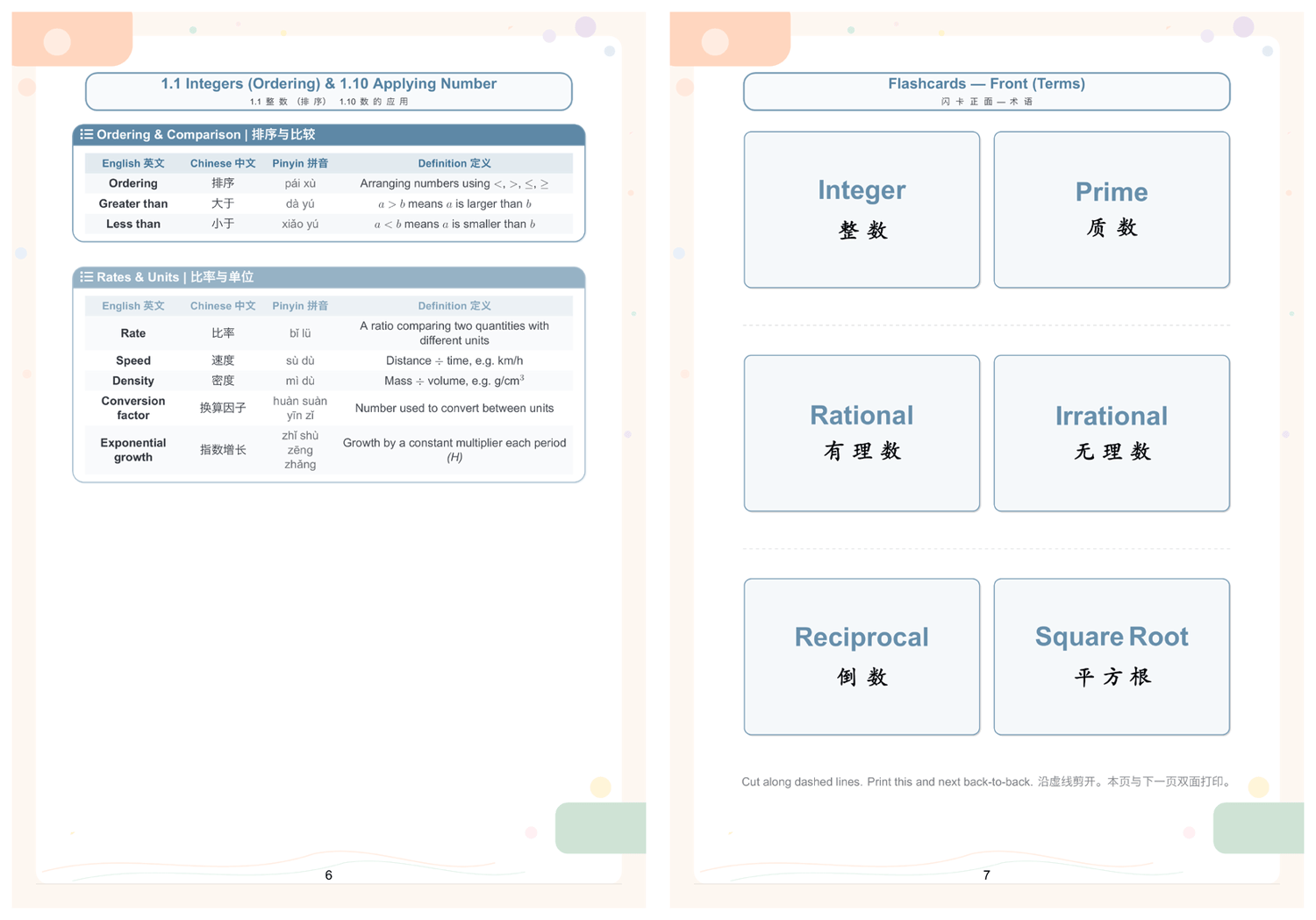Click the 'Density' term cell
Image resolution: width=1316 pixels, height=920 pixels.
[133, 381]
